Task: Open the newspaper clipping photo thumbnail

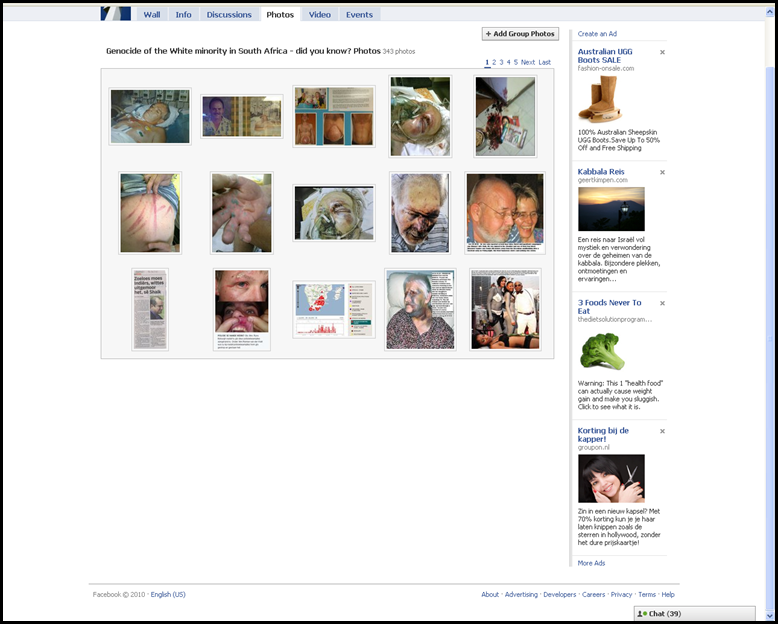Action: [150, 310]
